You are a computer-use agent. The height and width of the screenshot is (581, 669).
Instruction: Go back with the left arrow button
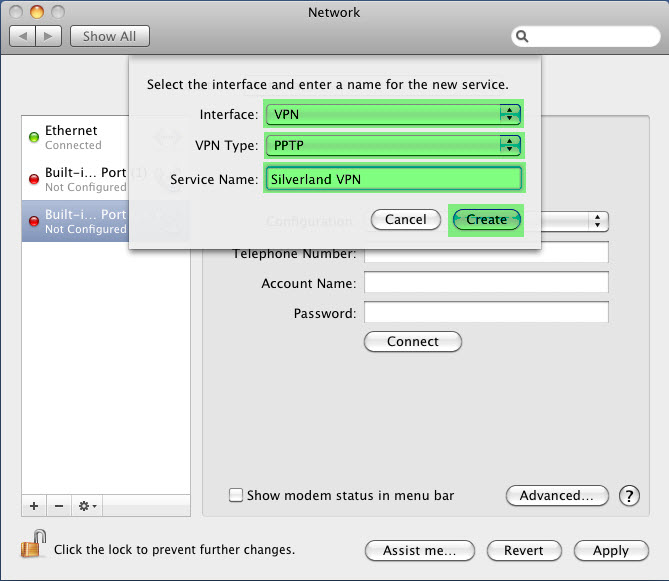[23, 36]
